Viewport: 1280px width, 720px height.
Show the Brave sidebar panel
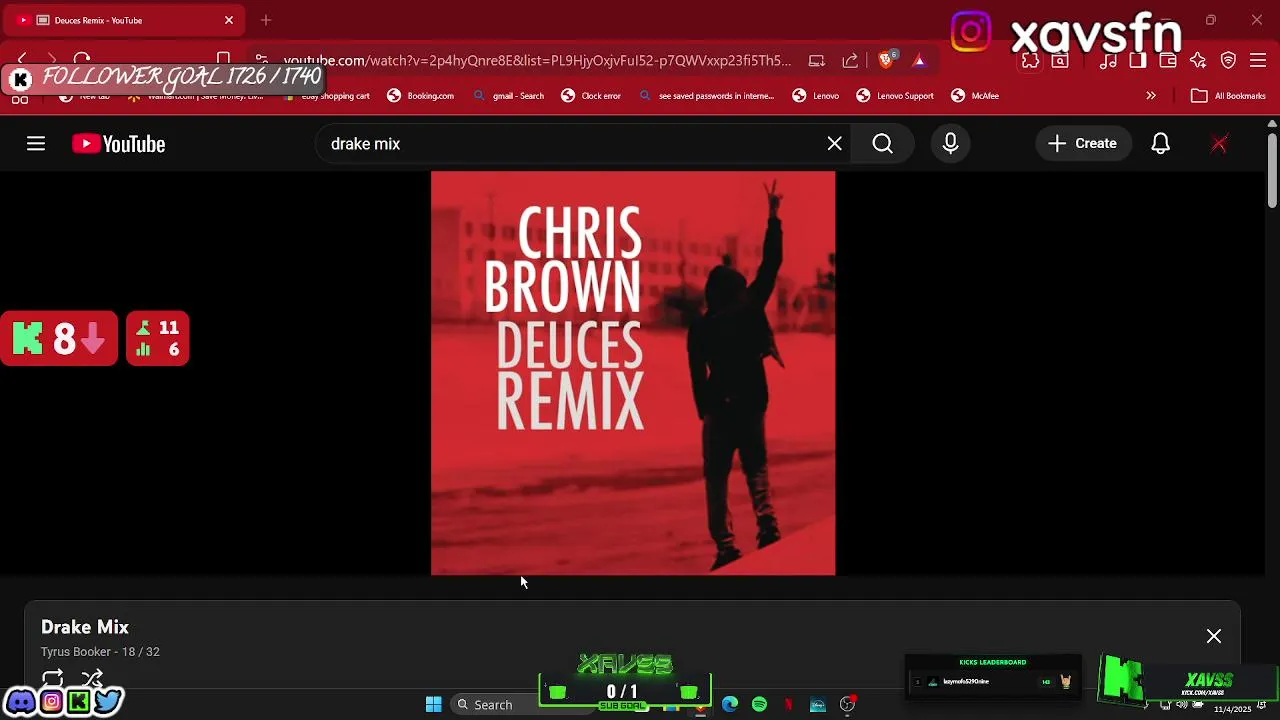click(1138, 61)
